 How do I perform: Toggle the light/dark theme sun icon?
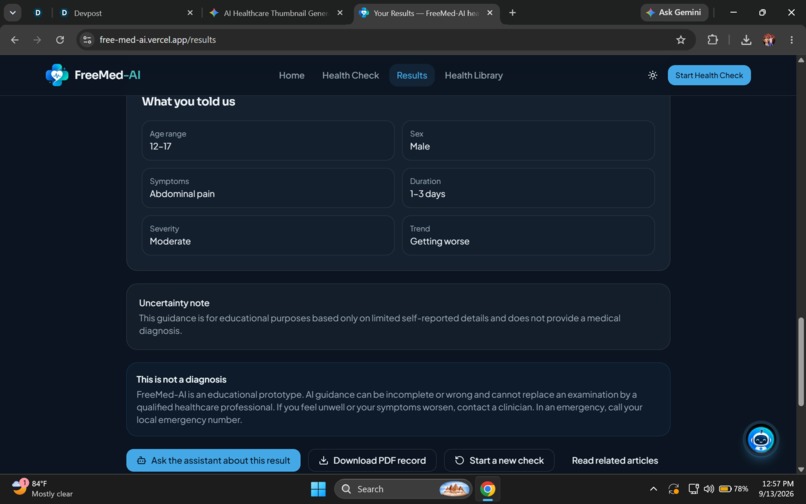click(x=652, y=75)
